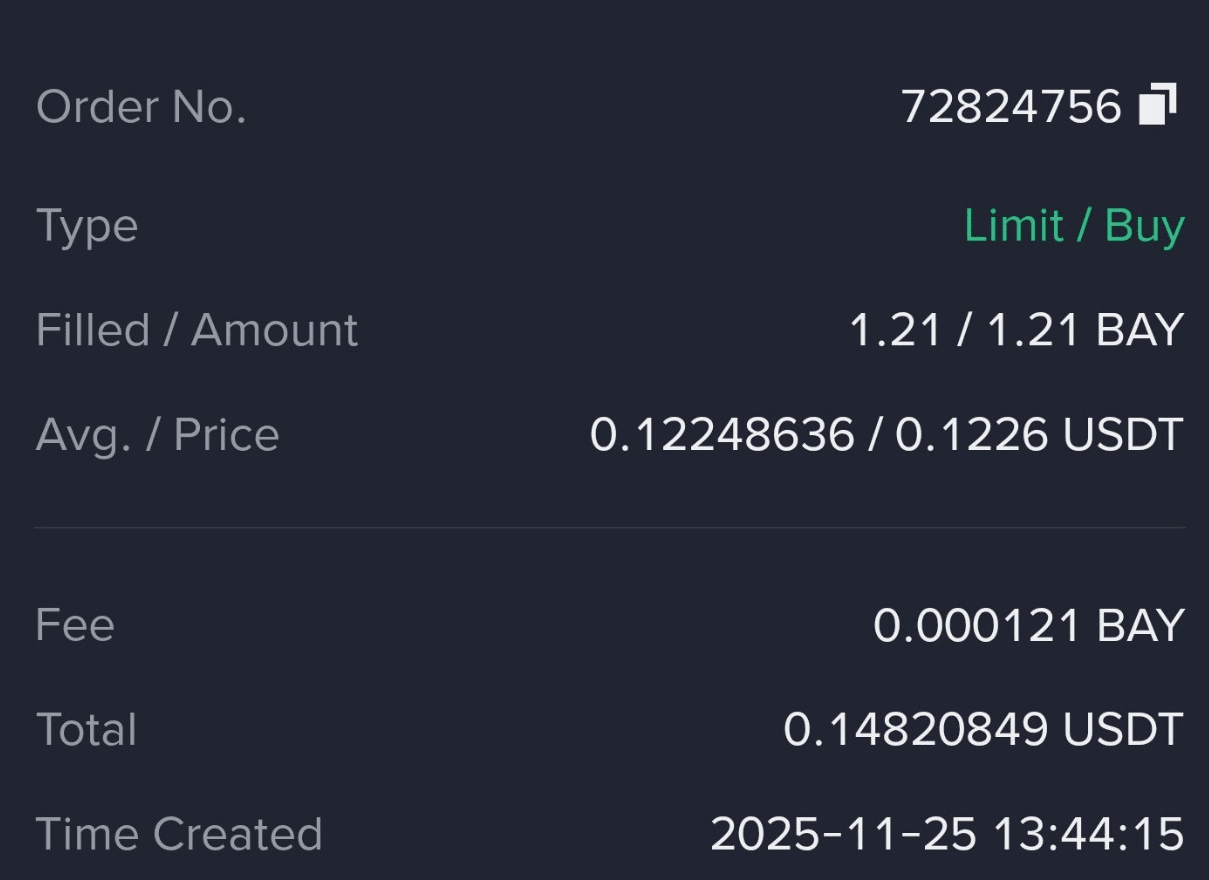Image resolution: width=1209 pixels, height=880 pixels.
Task: Click the horizontal divider line
Action: [x=610, y=527]
